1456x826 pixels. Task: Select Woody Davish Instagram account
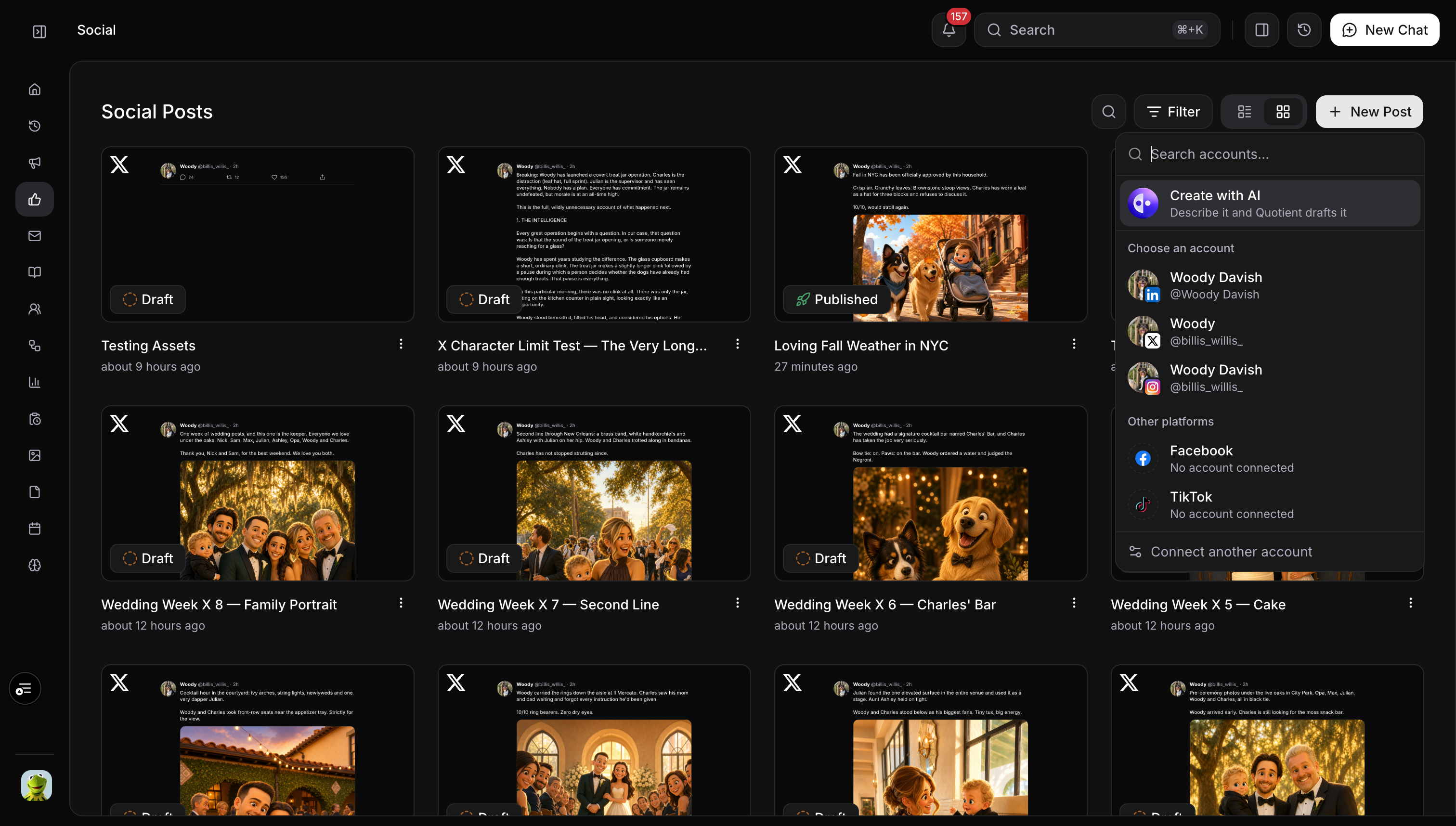(1270, 378)
